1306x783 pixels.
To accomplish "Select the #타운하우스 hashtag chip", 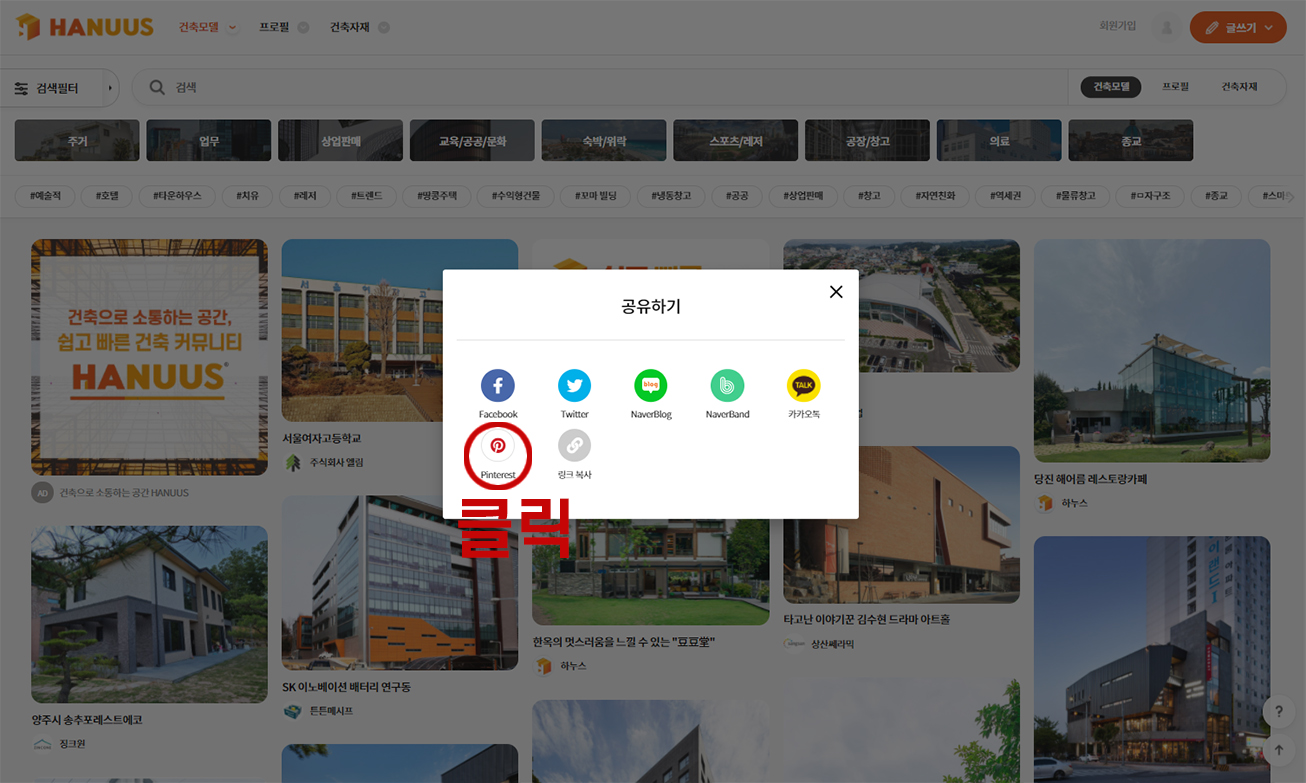I will click(176, 196).
